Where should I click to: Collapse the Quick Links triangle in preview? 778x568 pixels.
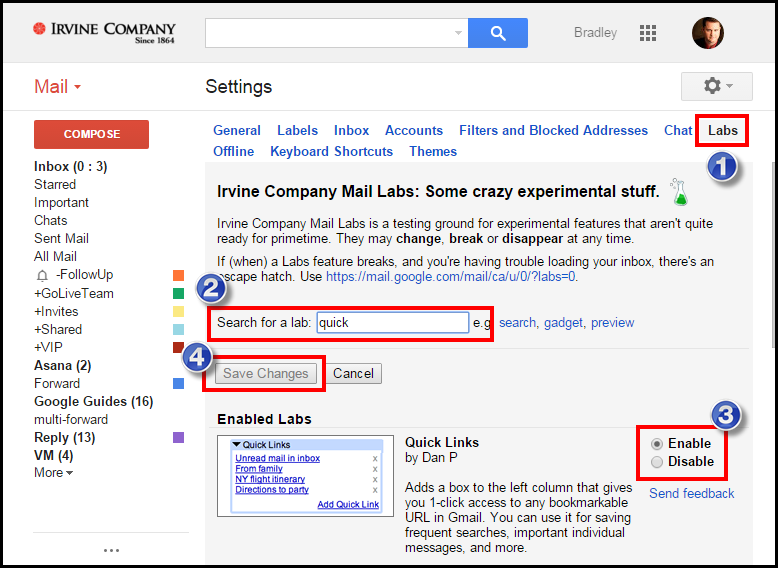pyautogui.click(x=237, y=445)
